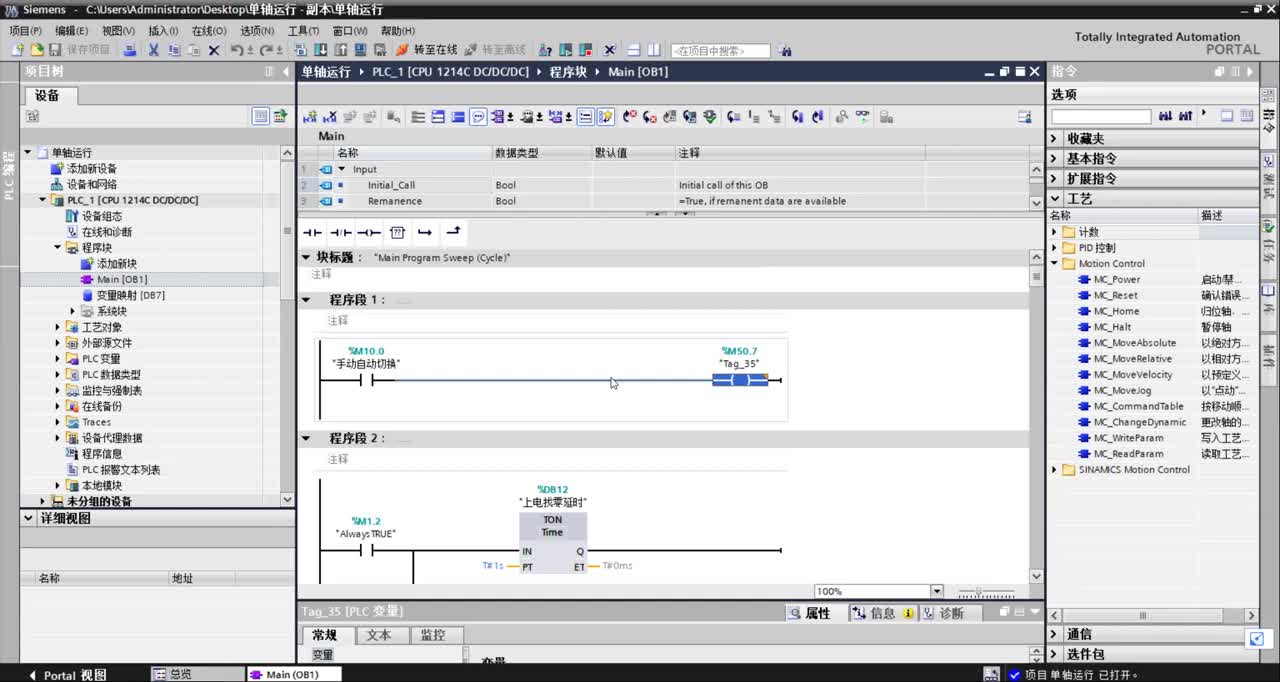Click the editor vertical scrollbar down arrow

pos(1036,576)
